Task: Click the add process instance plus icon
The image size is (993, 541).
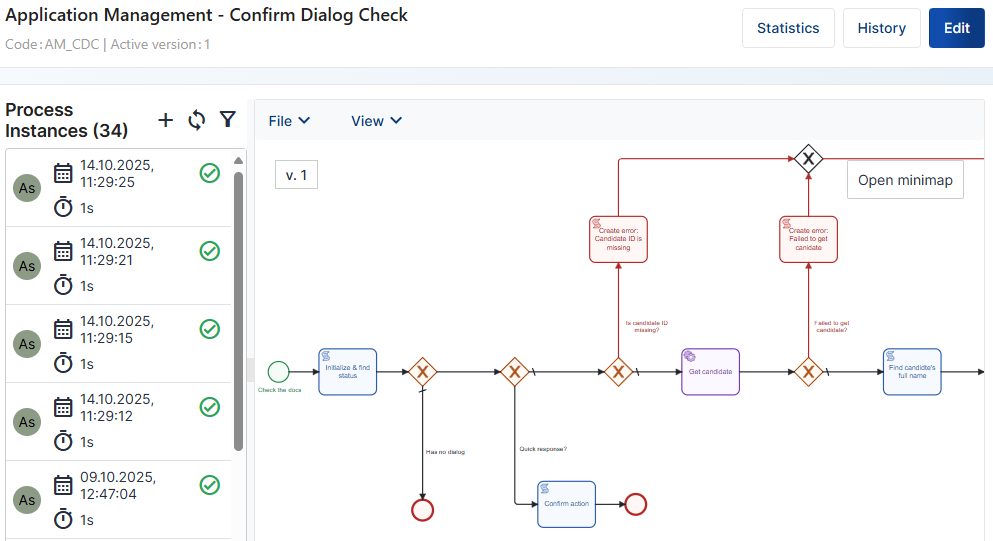Action: pyautogui.click(x=166, y=120)
